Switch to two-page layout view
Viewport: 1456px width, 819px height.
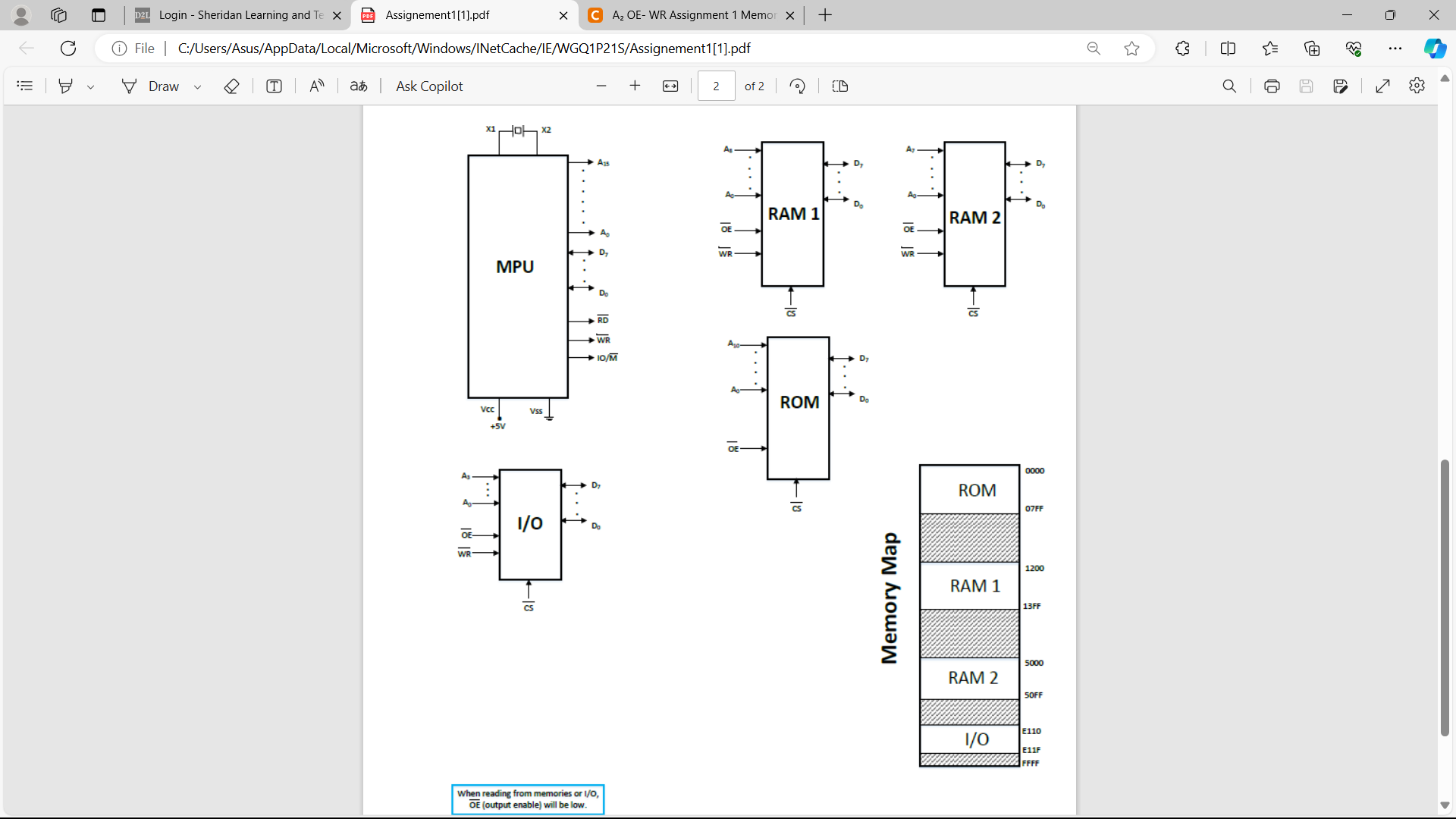839,86
